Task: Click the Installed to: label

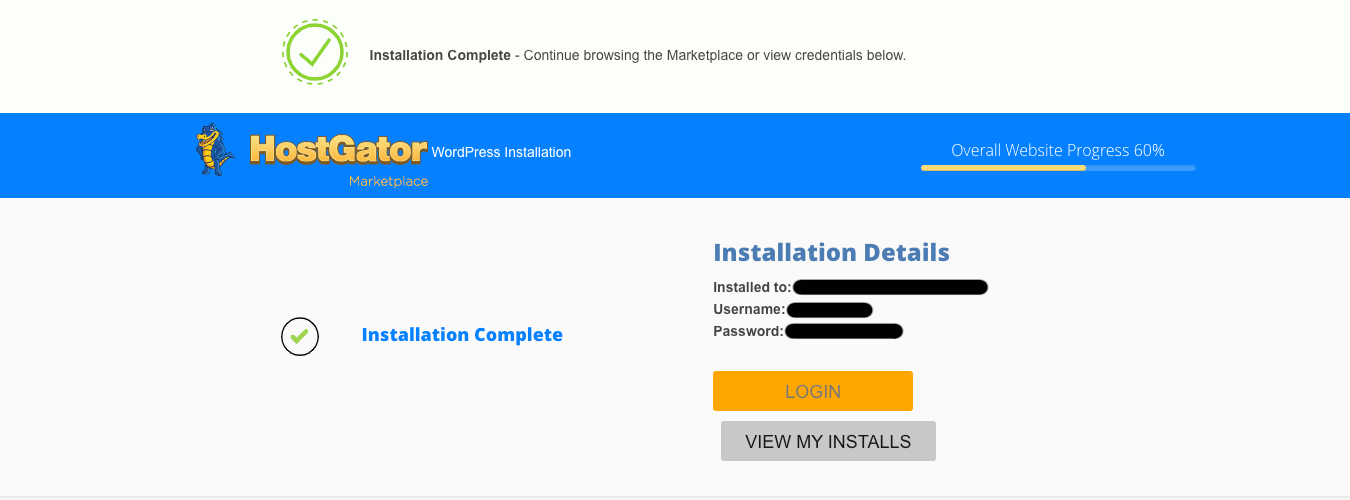Action: pyautogui.click(x=752, y=288)
